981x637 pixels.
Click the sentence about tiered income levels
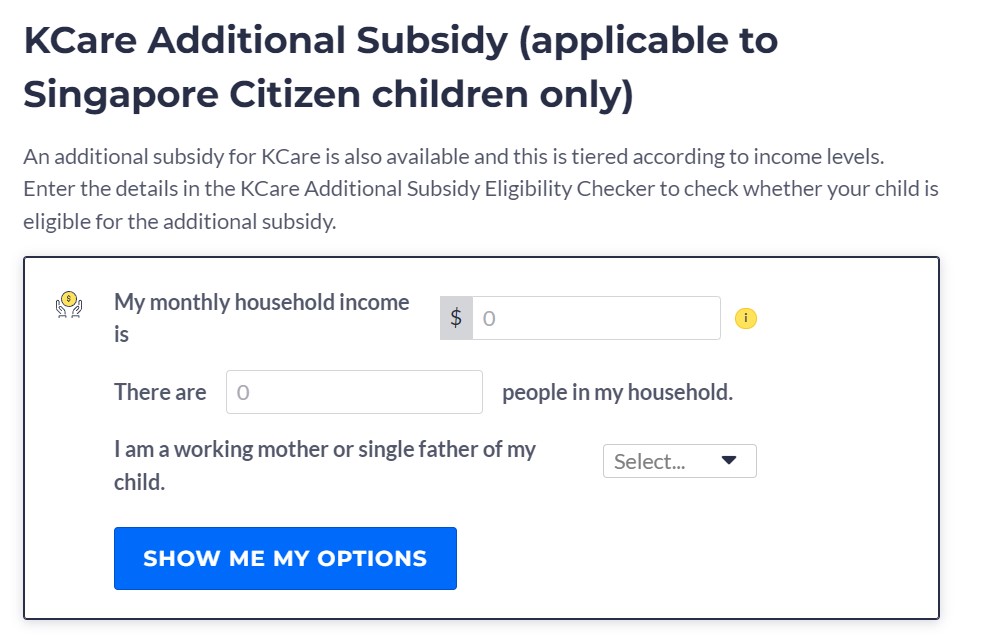[x=454, y=157]
